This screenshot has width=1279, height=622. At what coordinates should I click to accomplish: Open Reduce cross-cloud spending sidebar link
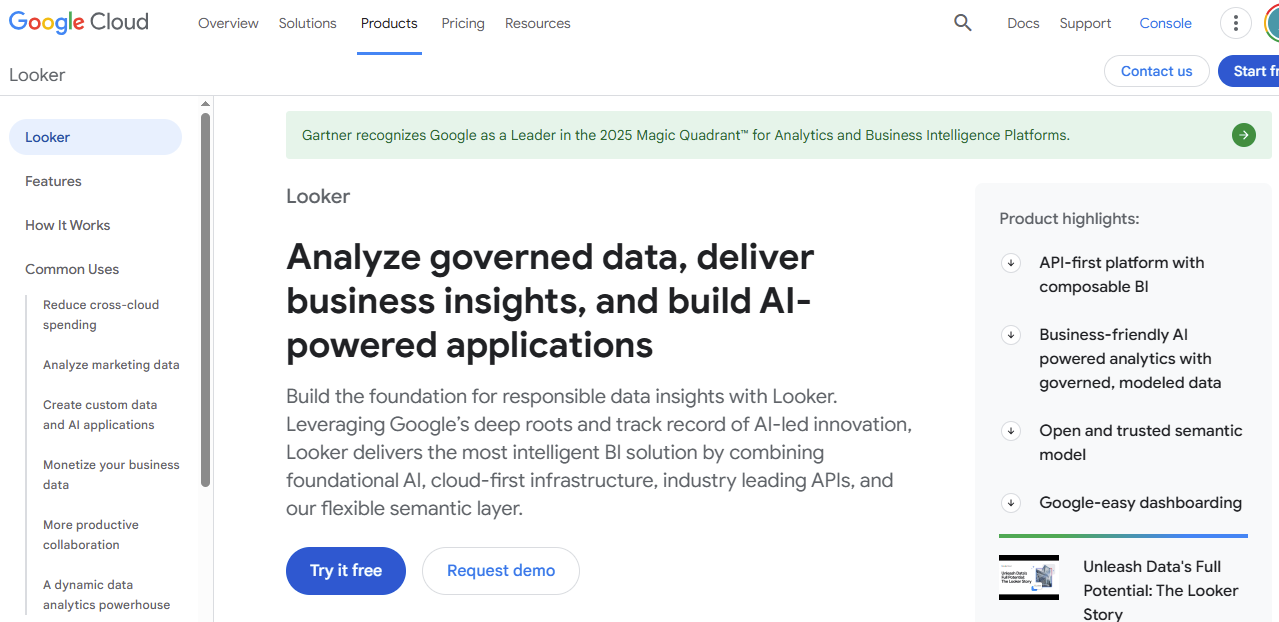pos(101,315)
